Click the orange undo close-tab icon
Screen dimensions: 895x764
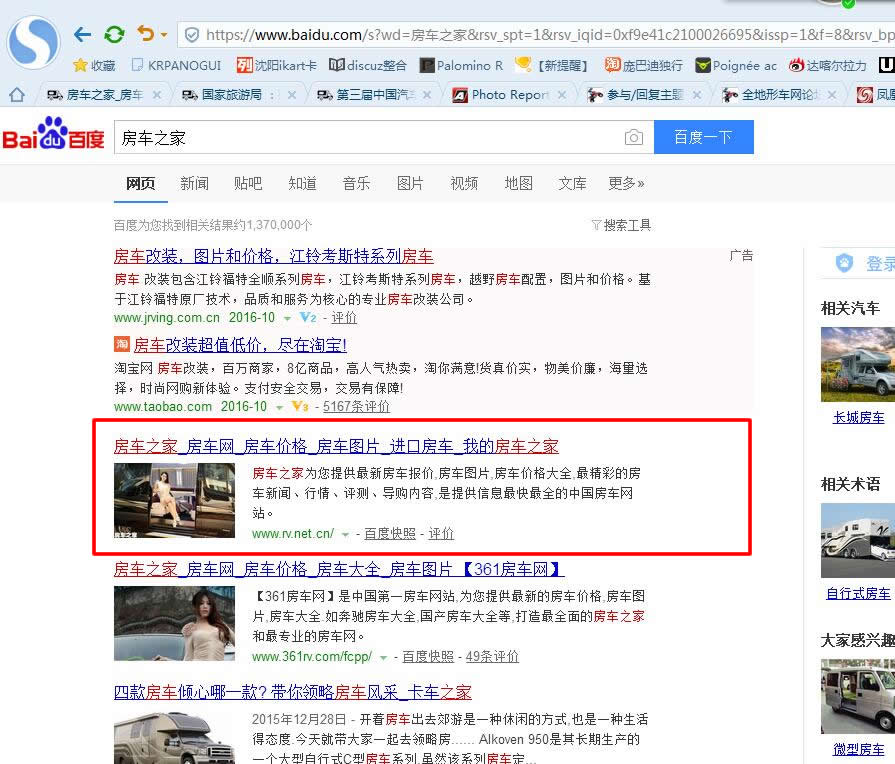point(146,34)
